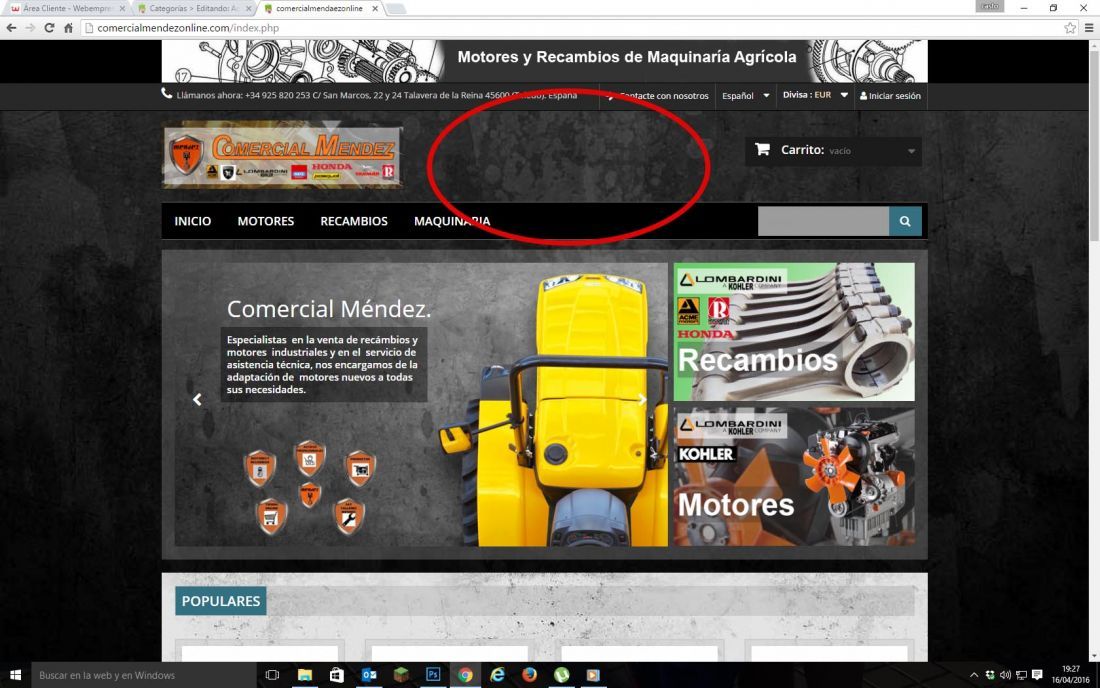Reload the page with the refresh icon
The image size is (1100, 688).
49,28
